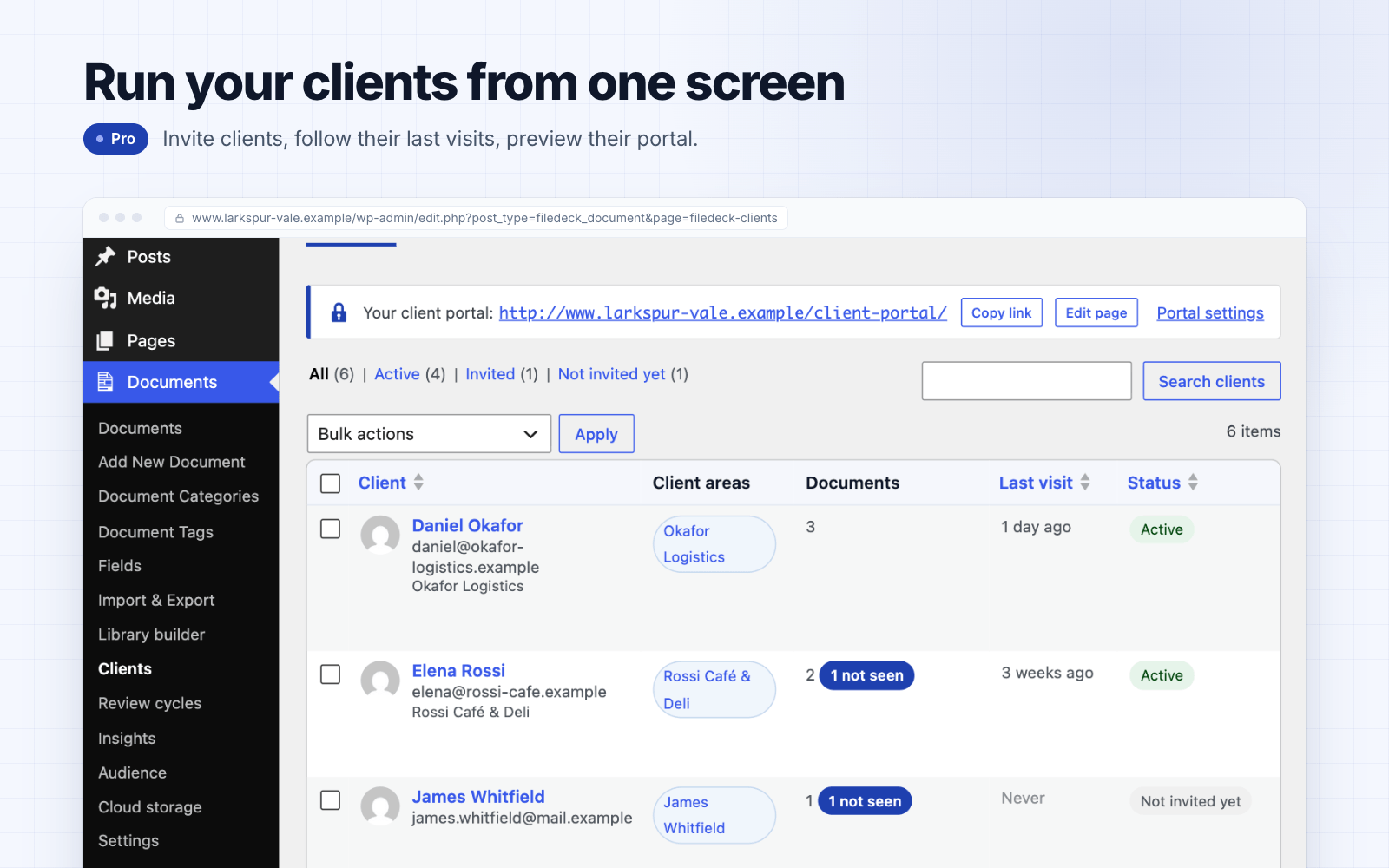Screen dimensions: 1389x868
Task: Click Elena Rossi's avatar
Action: 380,681
